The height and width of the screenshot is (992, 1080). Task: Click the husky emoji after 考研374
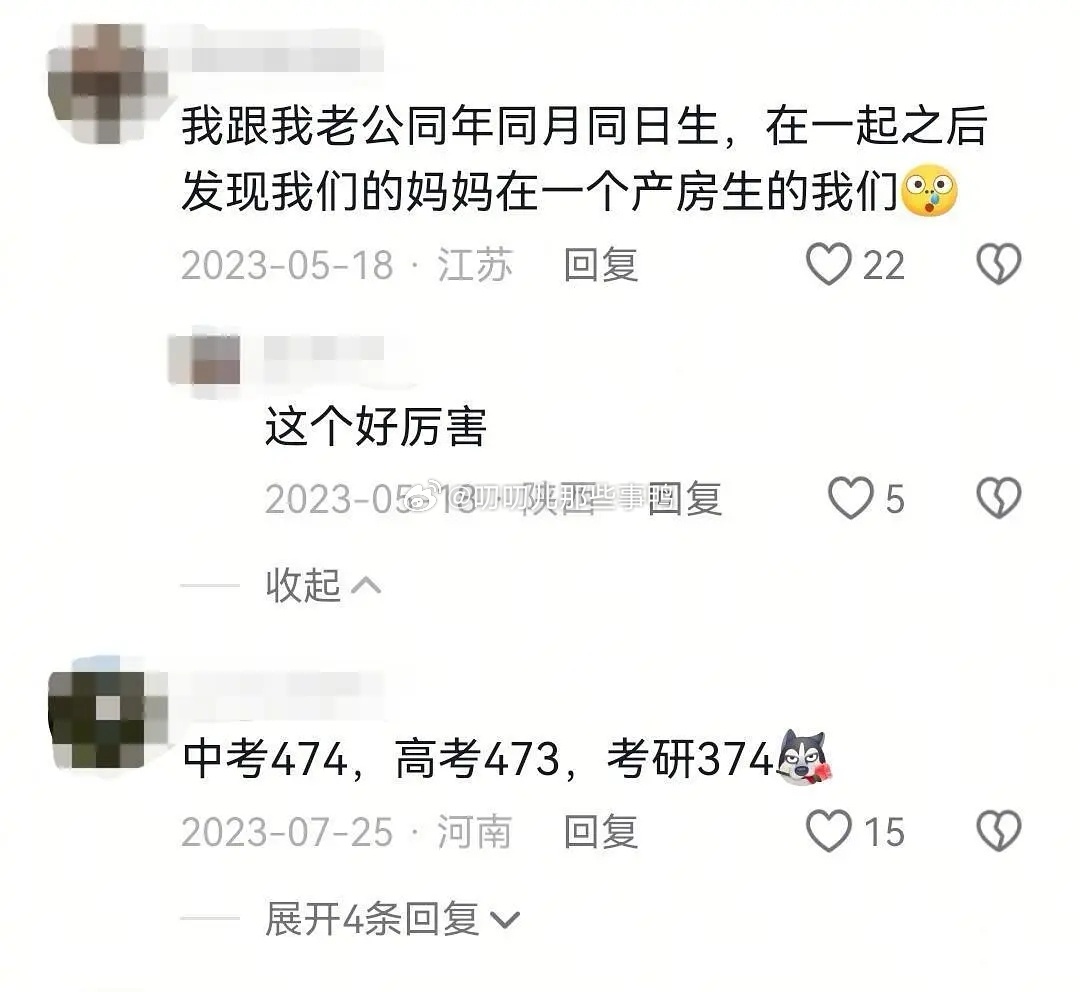(804, 756)
